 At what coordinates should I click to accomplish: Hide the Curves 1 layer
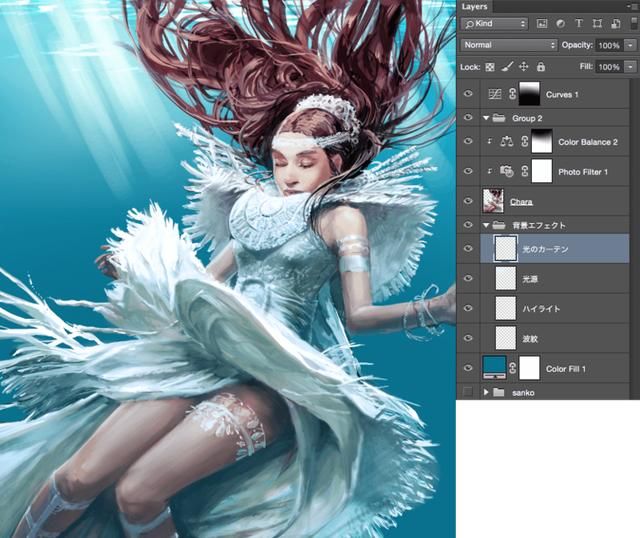click(x=468, y=94)
